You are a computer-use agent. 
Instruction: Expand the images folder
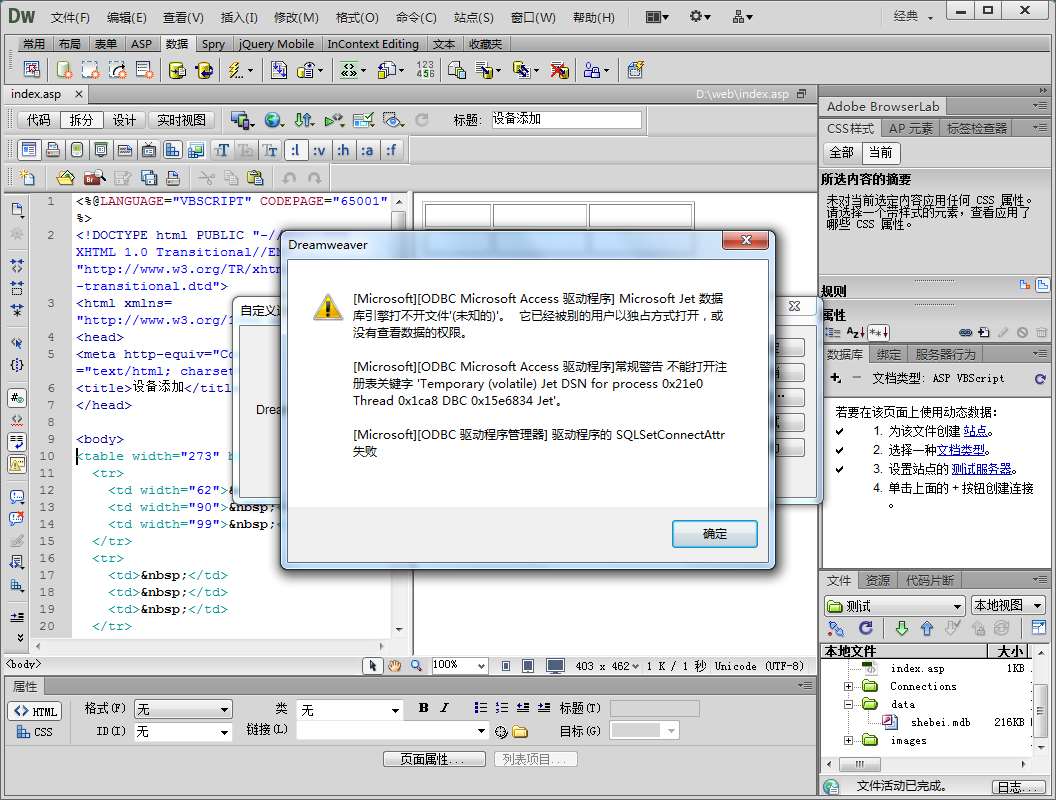(849, 741)
